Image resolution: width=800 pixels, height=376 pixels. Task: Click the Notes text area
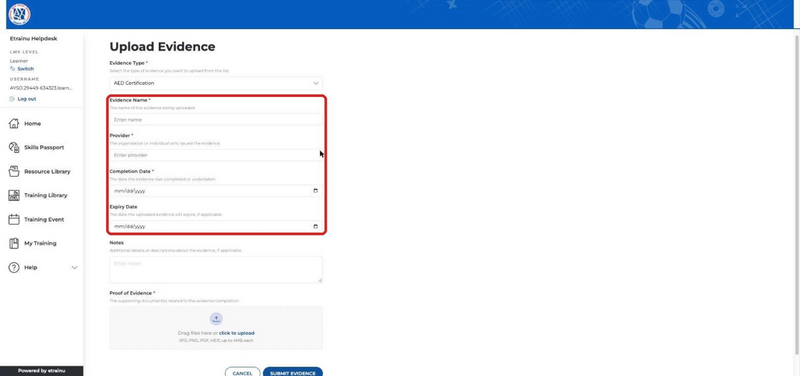click(x=216, y=269)
